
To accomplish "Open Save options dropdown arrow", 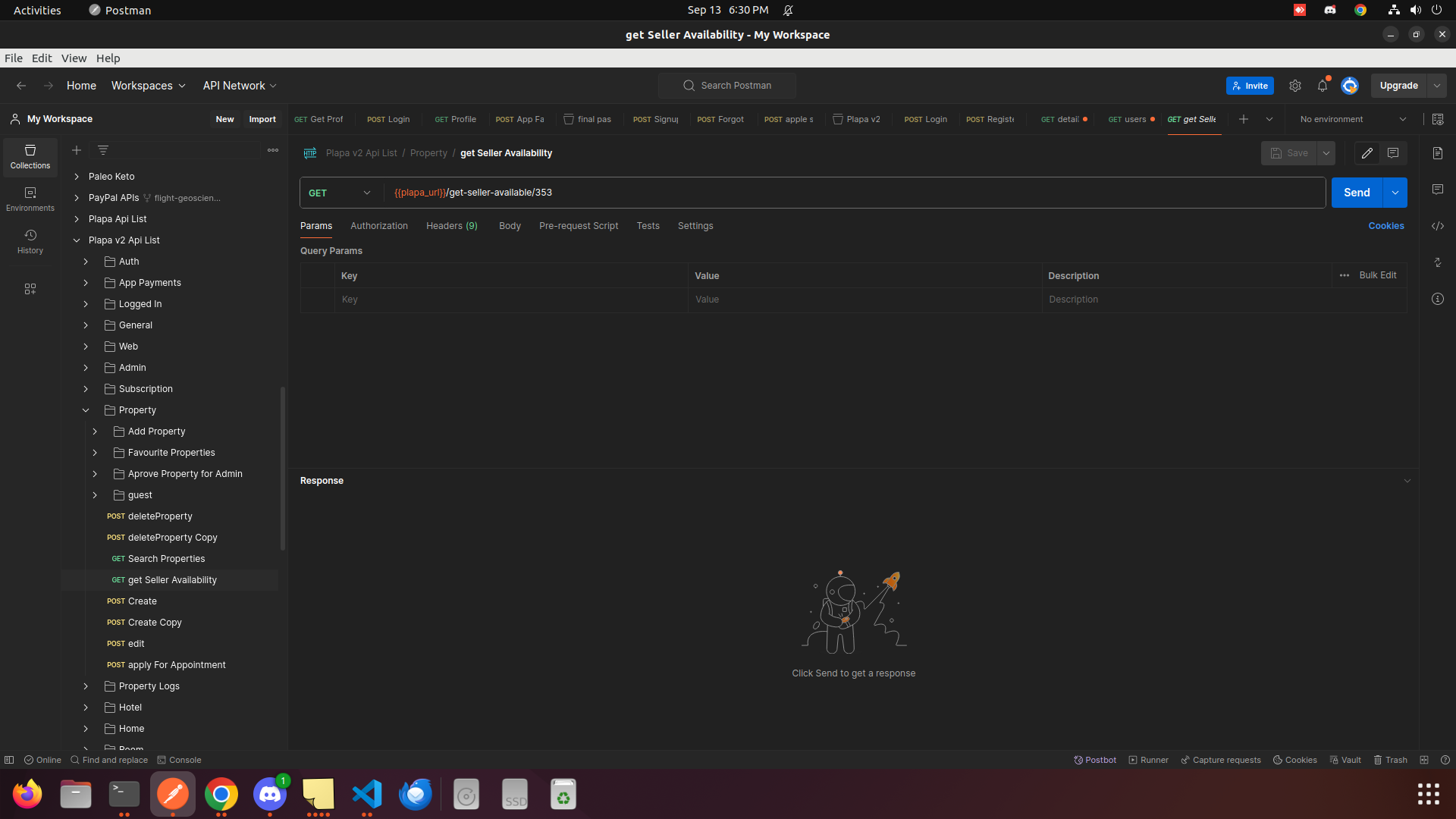I will click(1326, 153).
